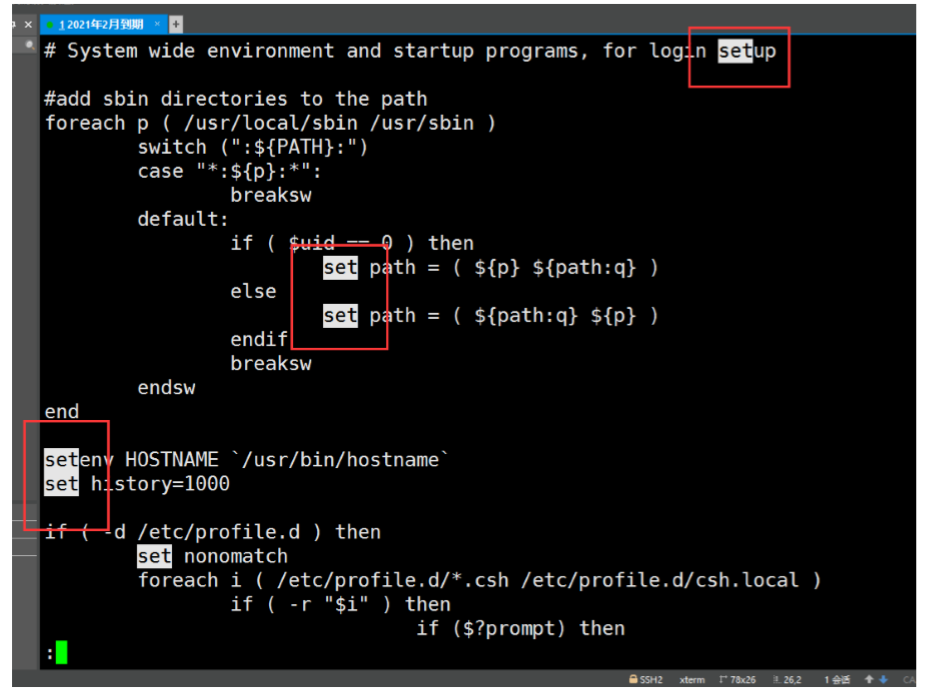Image resolution: width=947 pixels, height=695 pixels.
Task: Click the "set path = ( ${path:q} ${p} )" line
Action: (490, 316)
